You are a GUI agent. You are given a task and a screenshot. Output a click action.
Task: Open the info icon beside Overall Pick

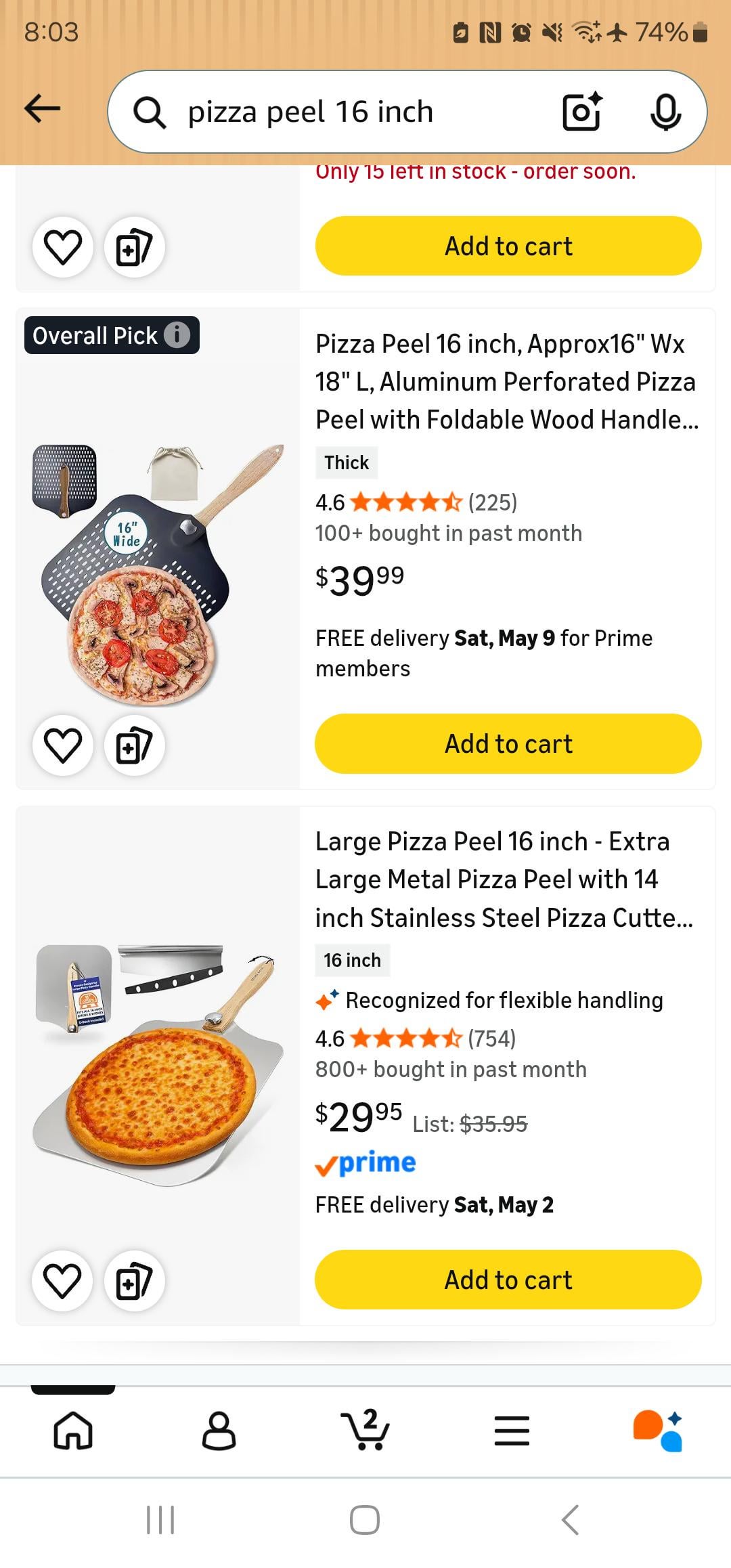[x=177, y=334]
